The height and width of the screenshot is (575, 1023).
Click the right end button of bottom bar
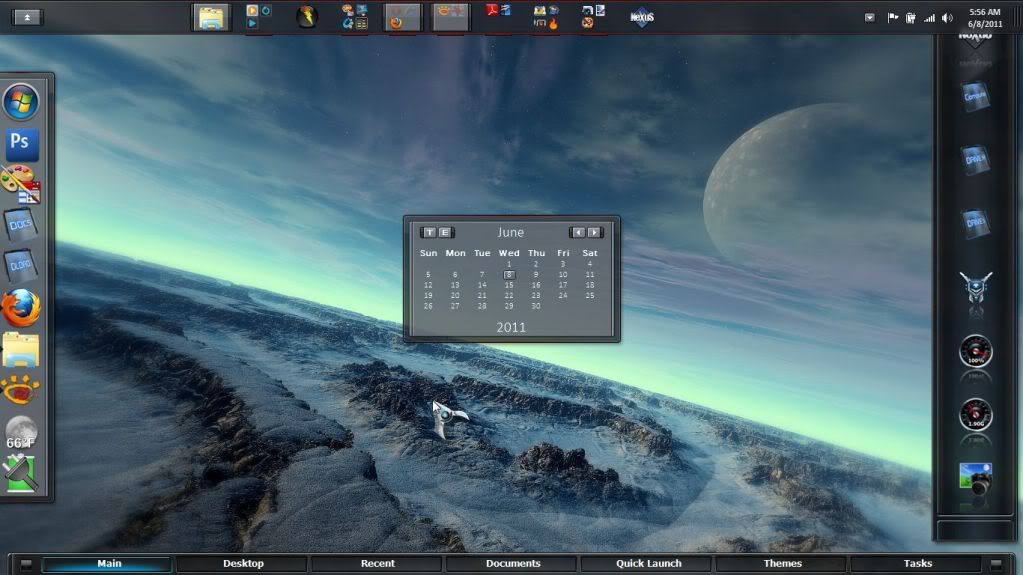click(996, 564)
